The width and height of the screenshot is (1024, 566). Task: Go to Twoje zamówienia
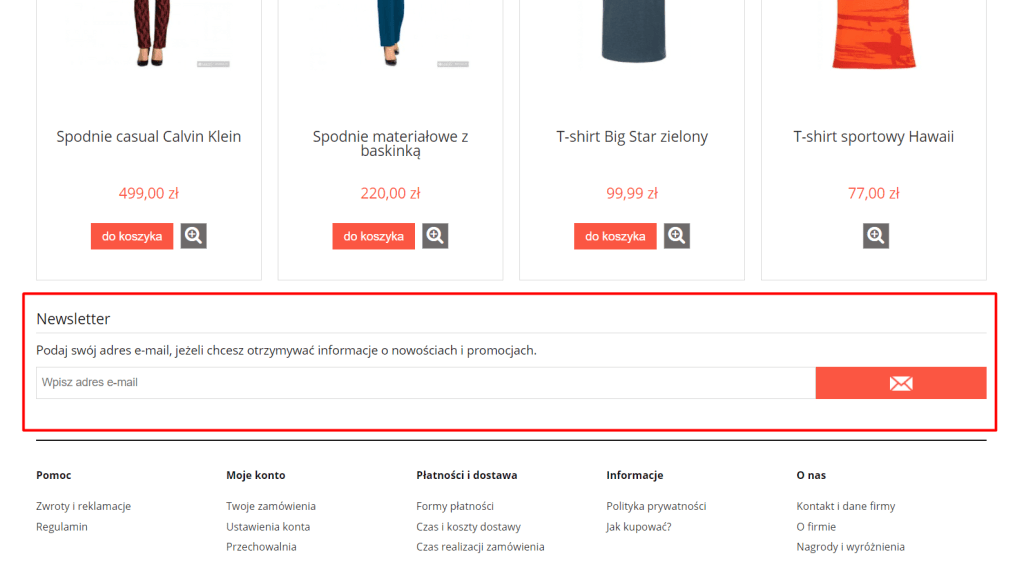point(271,506)
